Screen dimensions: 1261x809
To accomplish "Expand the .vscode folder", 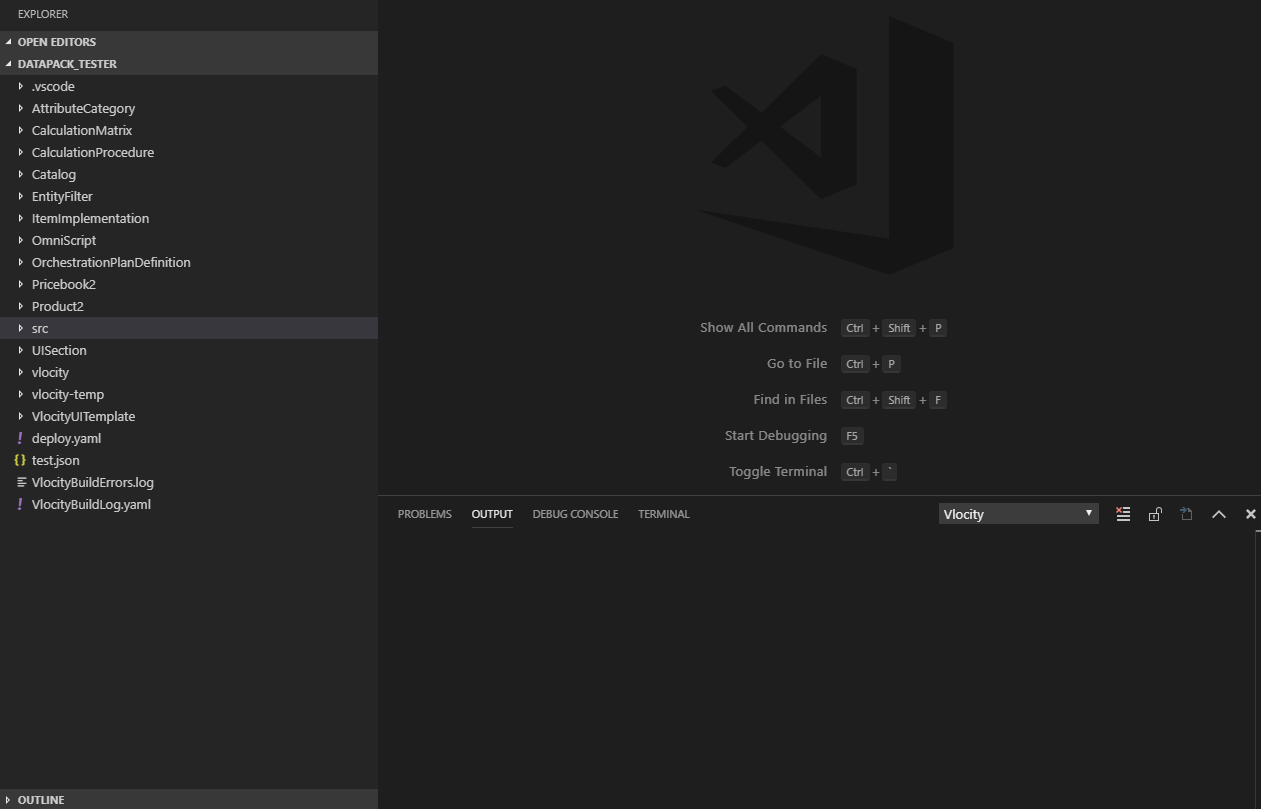I will pyautogui.click(x=189, y=86).
